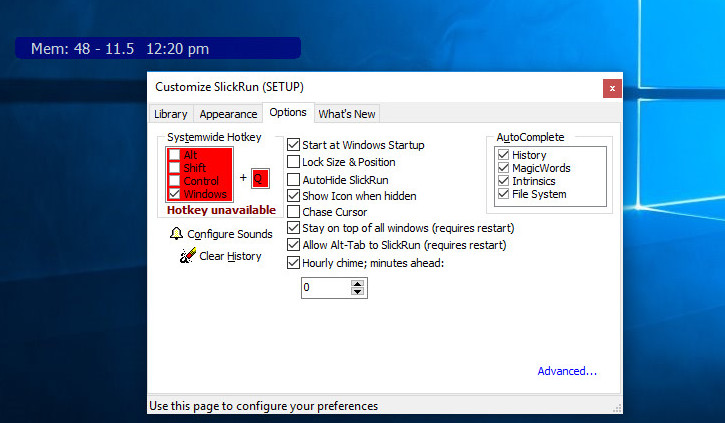This screenshot has height=423, width=725.
Task: Toggle the Alt hotkey modifier checkbox
Action: pyautogui.click(x=174, y=154)
